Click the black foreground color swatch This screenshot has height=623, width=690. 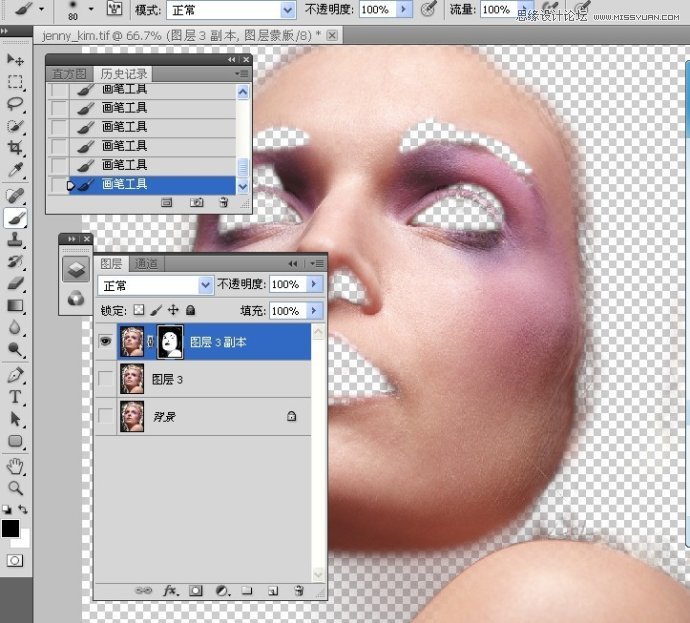(x=10, y=528)
